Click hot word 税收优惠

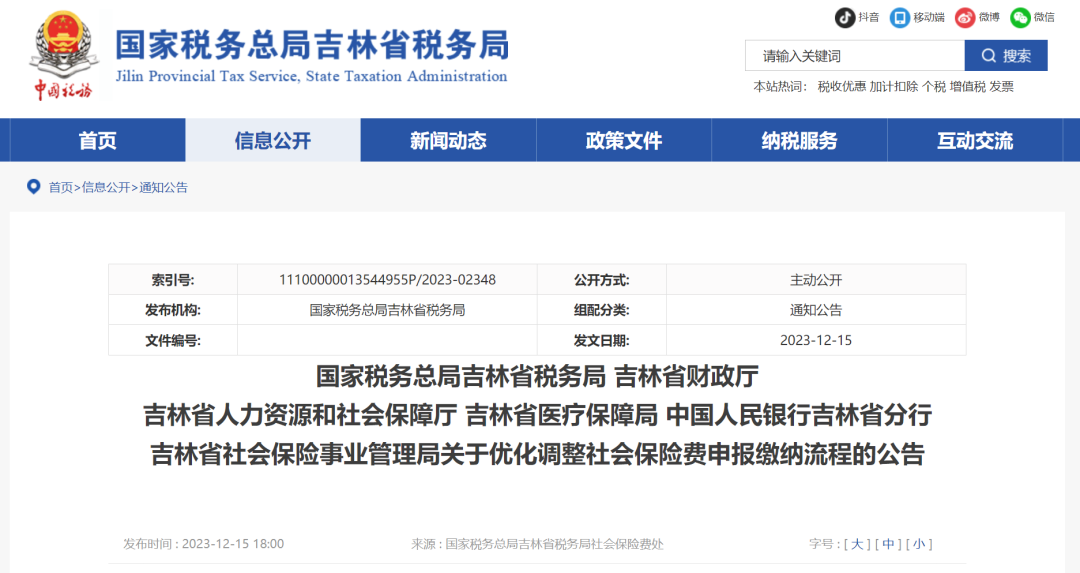pos(842,87)
